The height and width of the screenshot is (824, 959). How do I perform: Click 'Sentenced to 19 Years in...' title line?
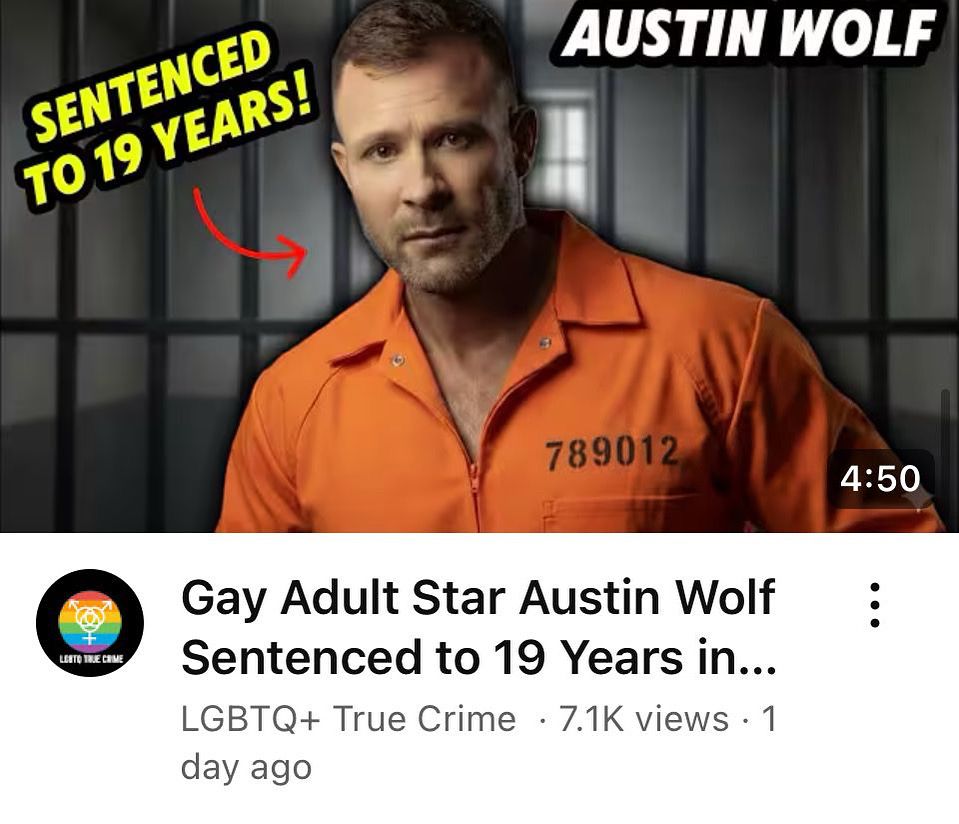click(x=478, y=658)
